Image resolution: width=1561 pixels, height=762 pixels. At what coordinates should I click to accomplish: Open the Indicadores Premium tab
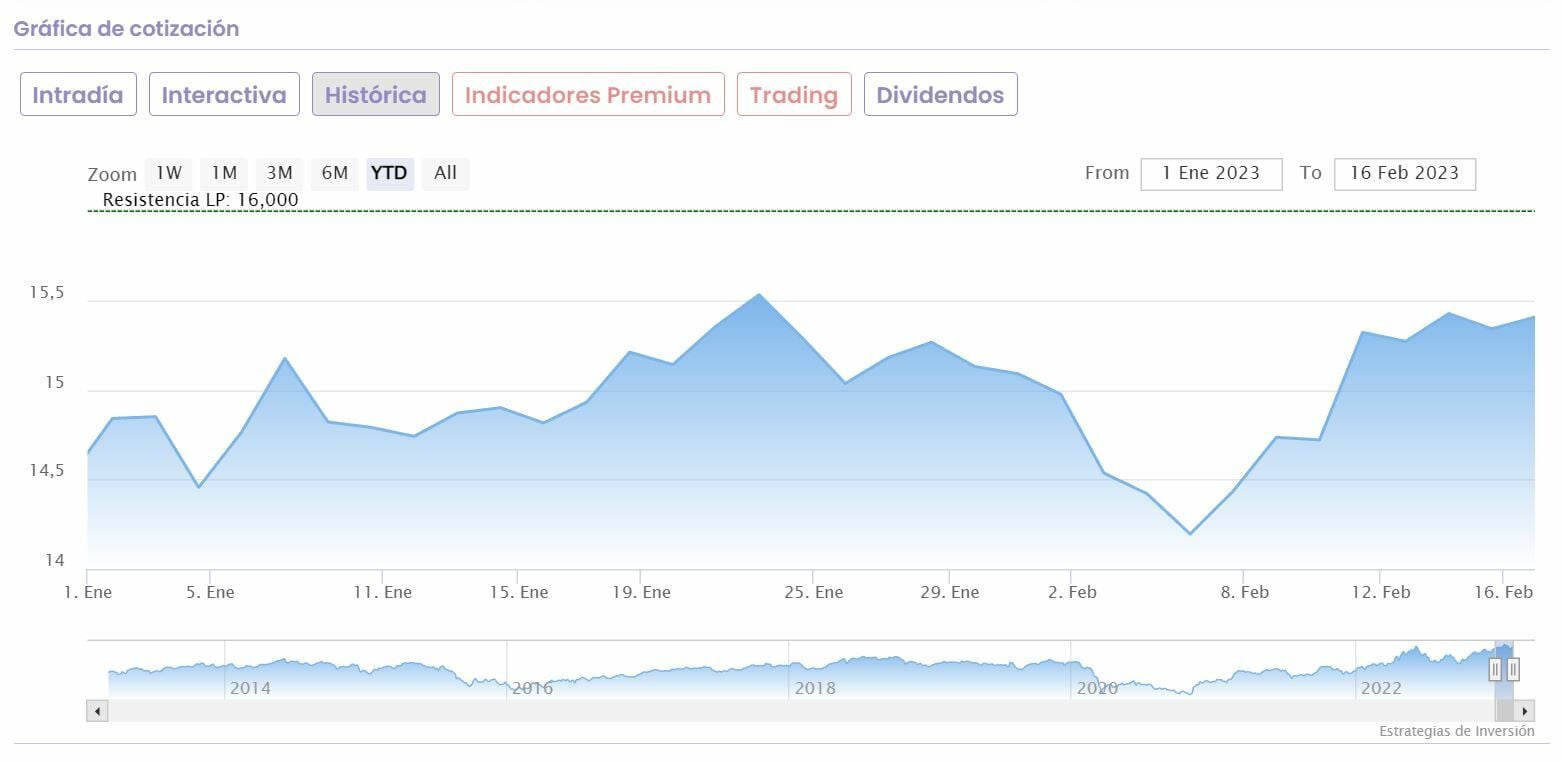588,95
